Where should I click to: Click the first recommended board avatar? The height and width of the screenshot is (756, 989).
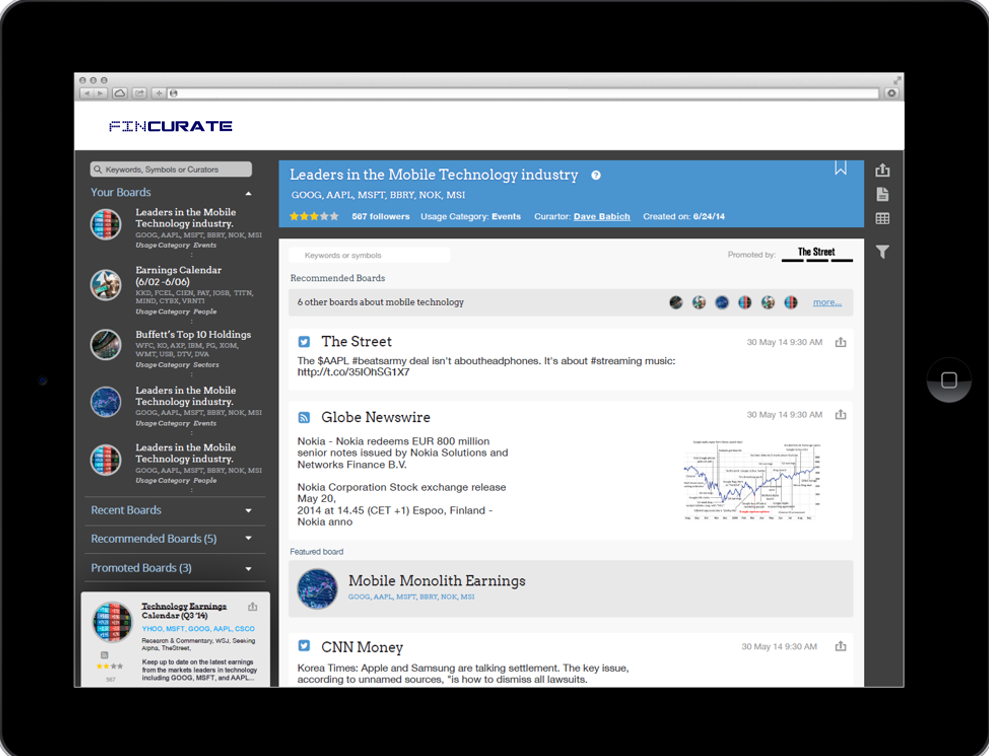676,303
